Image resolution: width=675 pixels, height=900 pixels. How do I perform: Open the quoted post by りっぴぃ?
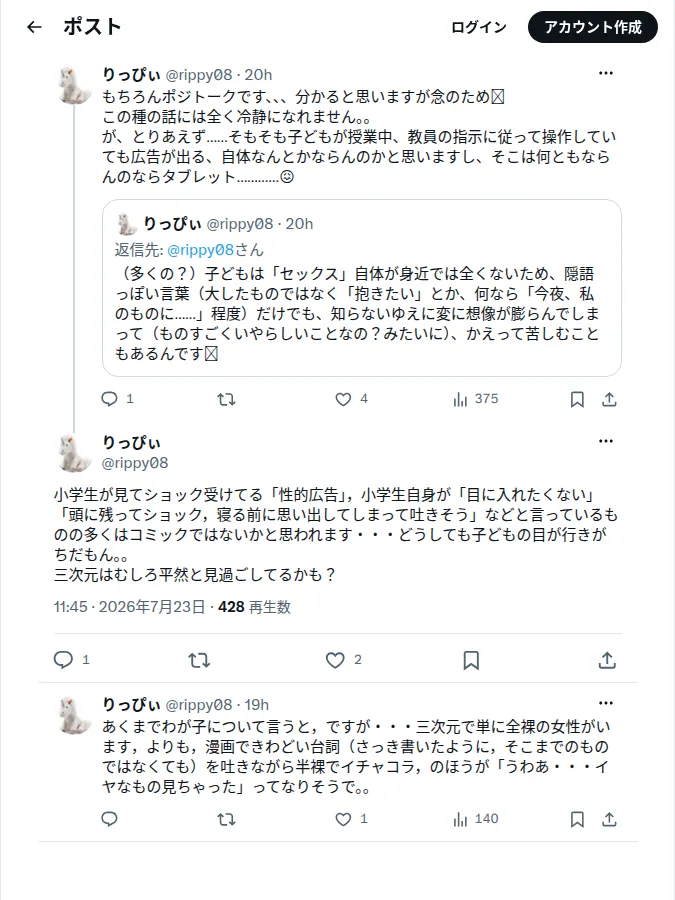(362, 288)
